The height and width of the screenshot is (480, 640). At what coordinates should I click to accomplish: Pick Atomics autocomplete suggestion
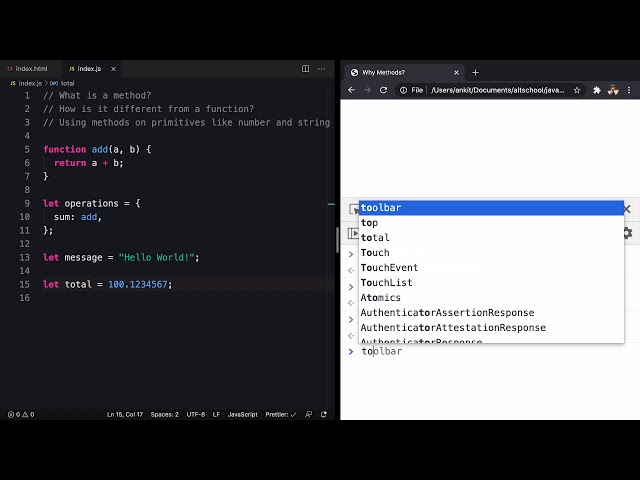(491, 298)
